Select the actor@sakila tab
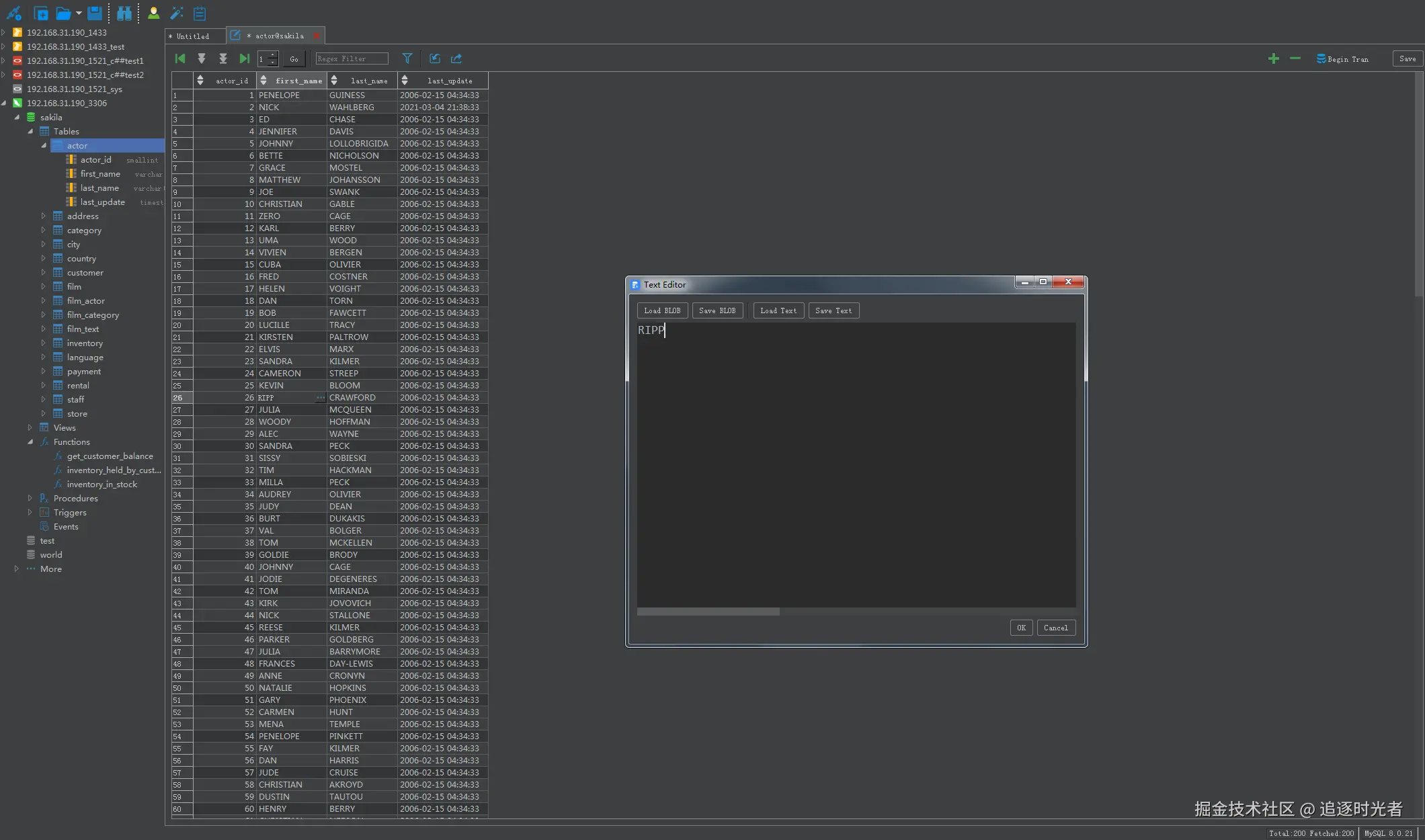 (x=279, y=36)
